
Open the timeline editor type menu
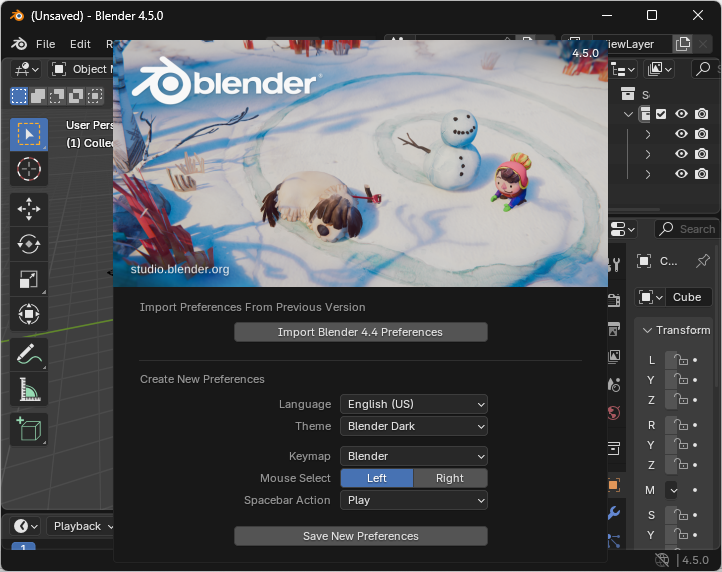25,526
